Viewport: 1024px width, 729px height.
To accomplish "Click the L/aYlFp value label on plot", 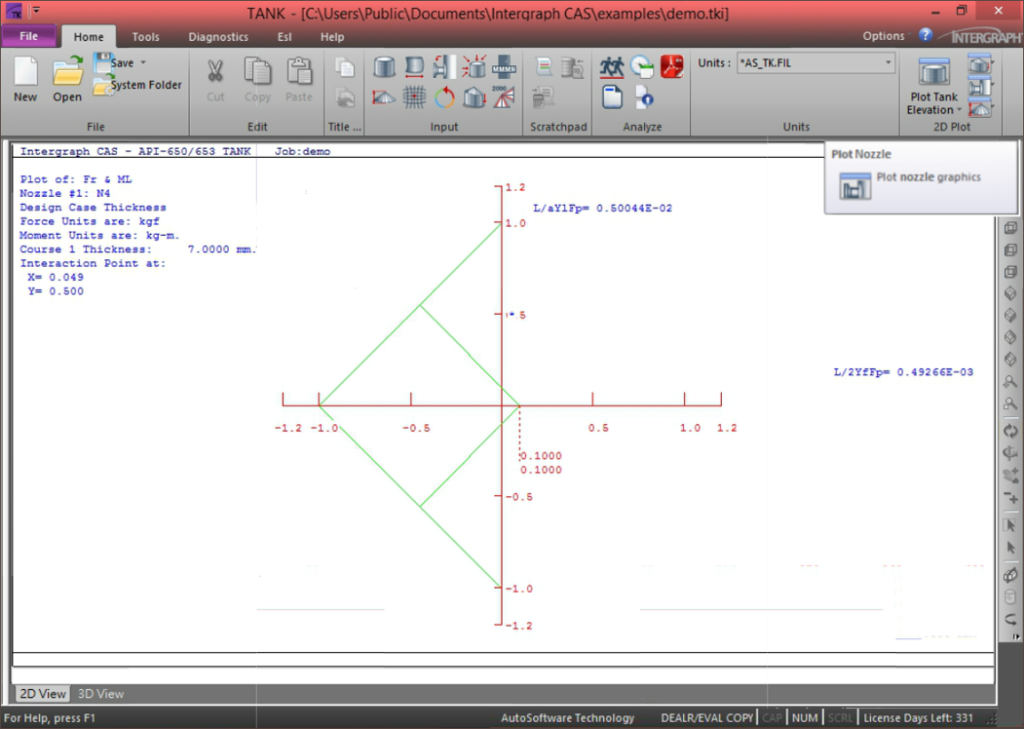I will (x=602, y=208).
